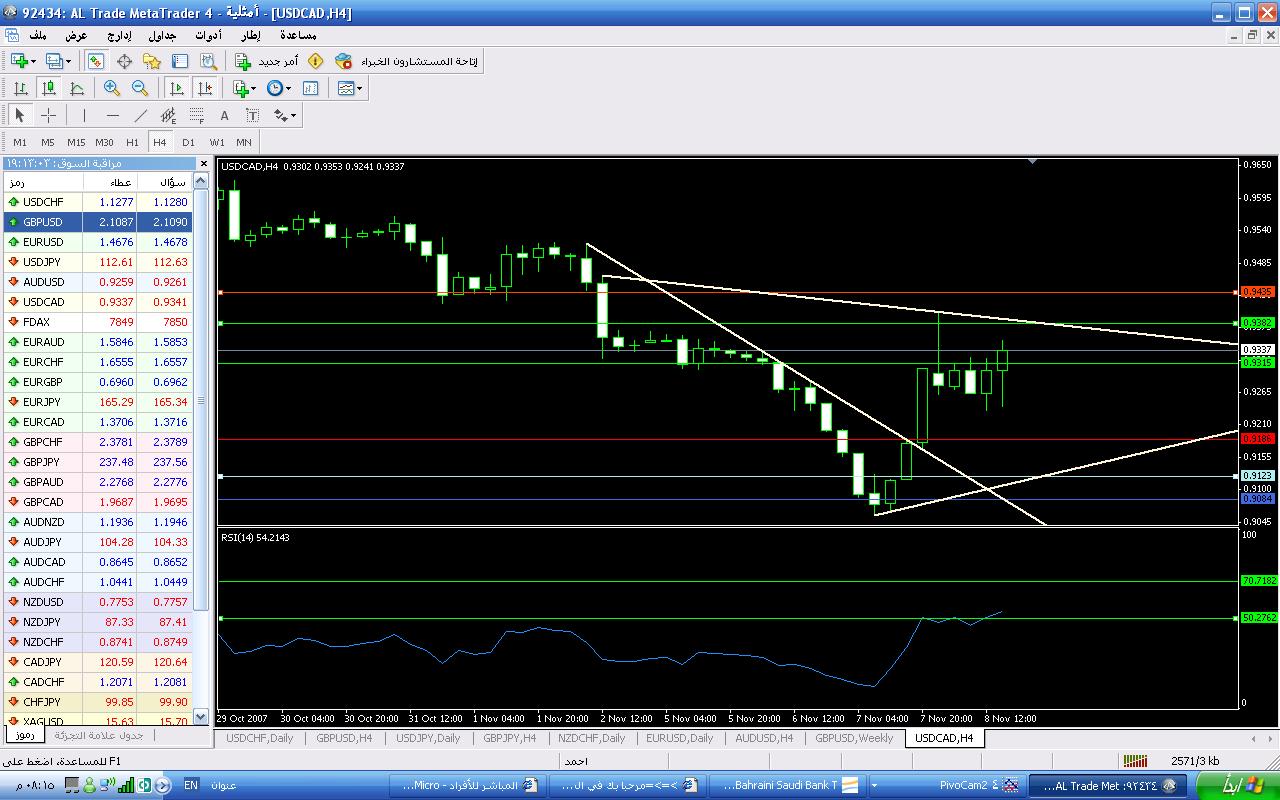
Task: Click the zoom out magnifier icon
Action: (x=140, y=88)
